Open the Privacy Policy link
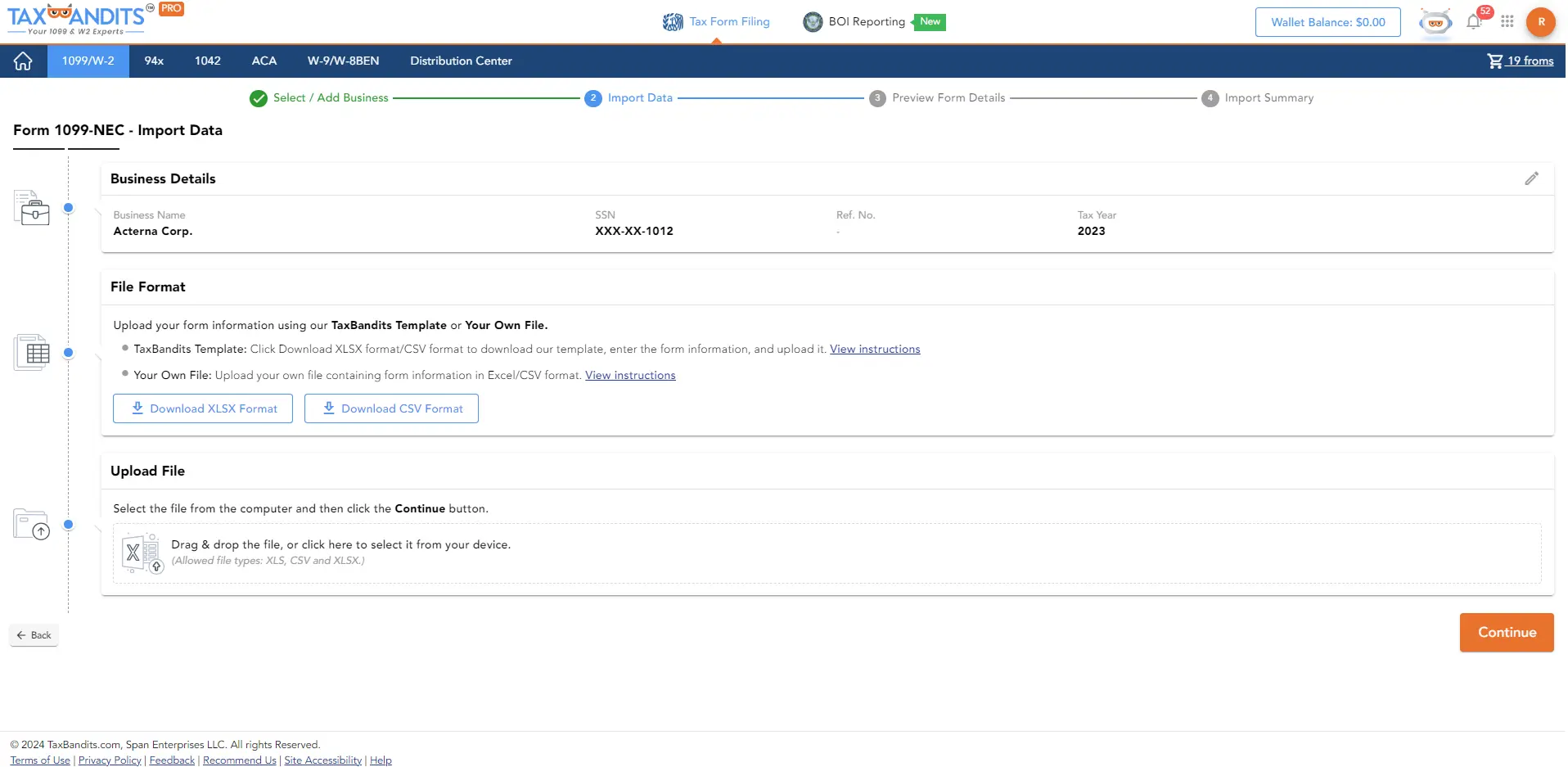The width and height of the screenshot is (1568, 767). point(109,760)
